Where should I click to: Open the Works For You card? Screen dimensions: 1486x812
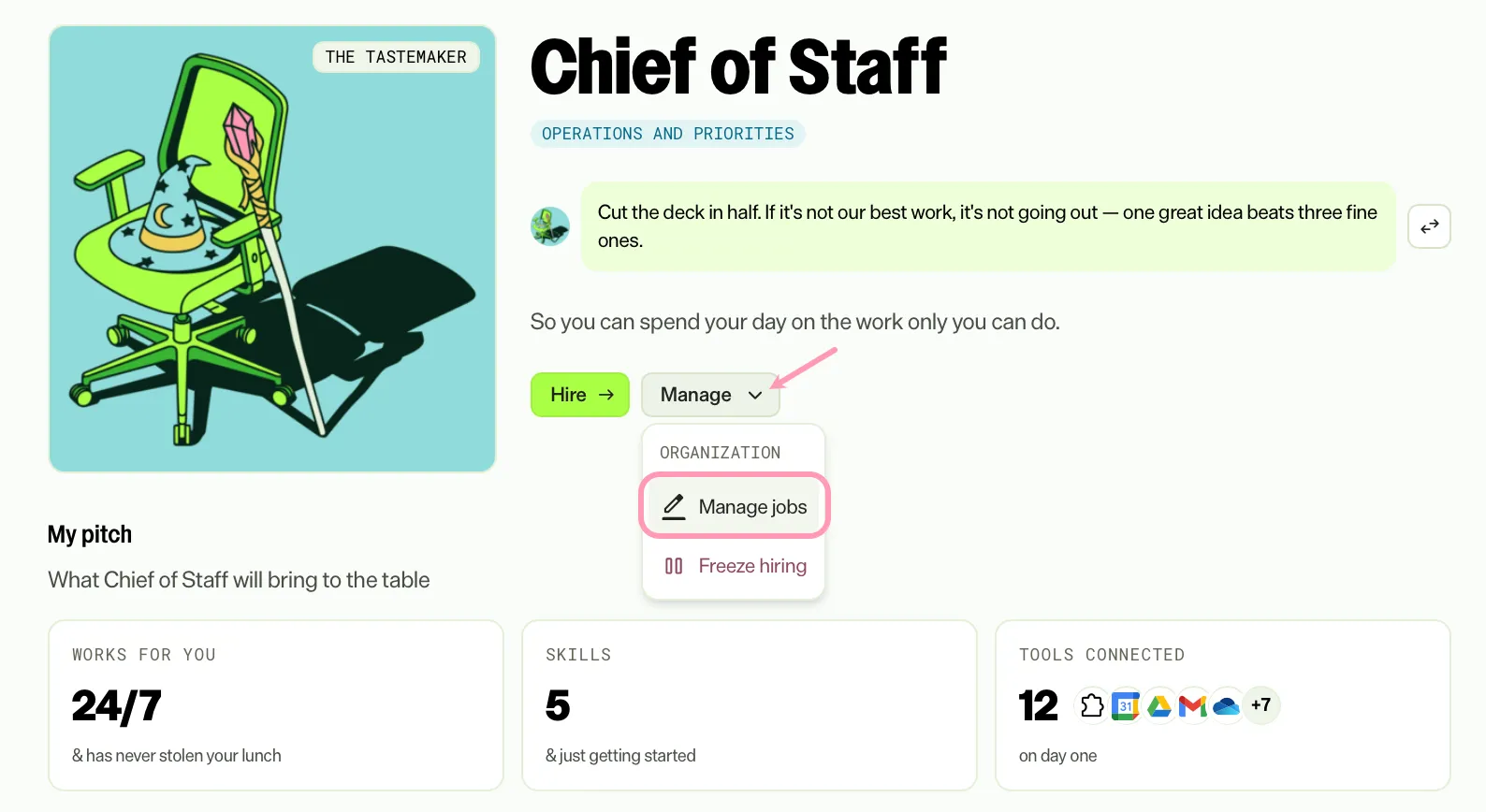(x=276, y=705)
